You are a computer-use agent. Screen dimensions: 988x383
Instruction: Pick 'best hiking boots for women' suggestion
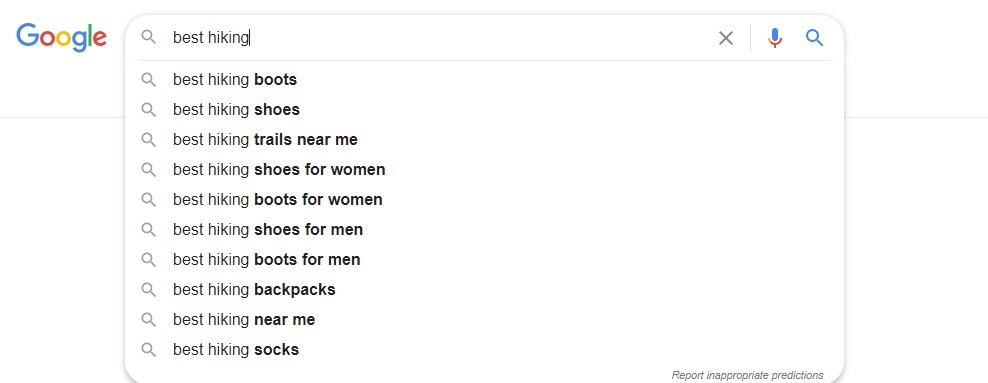coord(484,200)
